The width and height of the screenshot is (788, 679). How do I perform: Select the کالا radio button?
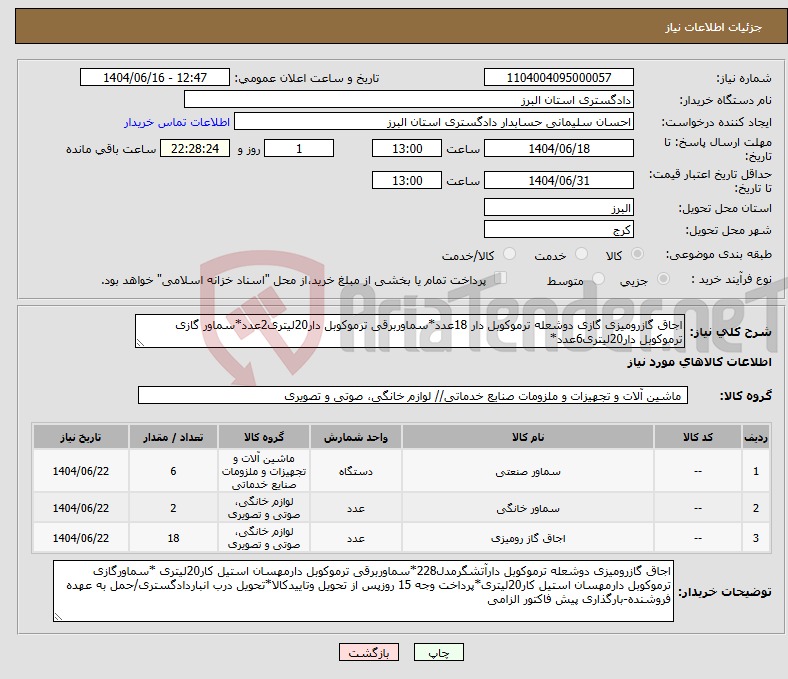tap(638, 255)
